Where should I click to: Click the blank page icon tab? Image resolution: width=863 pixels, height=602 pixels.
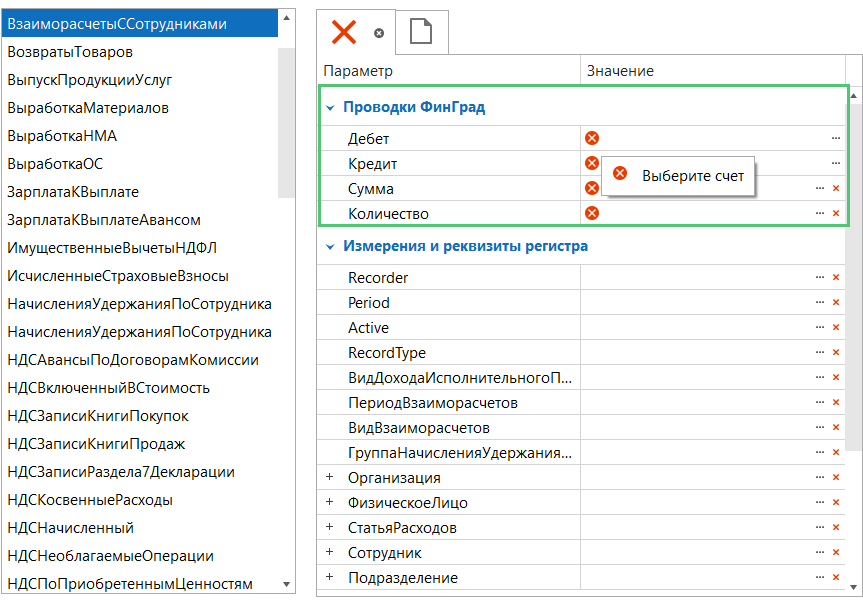click(421, 33)
